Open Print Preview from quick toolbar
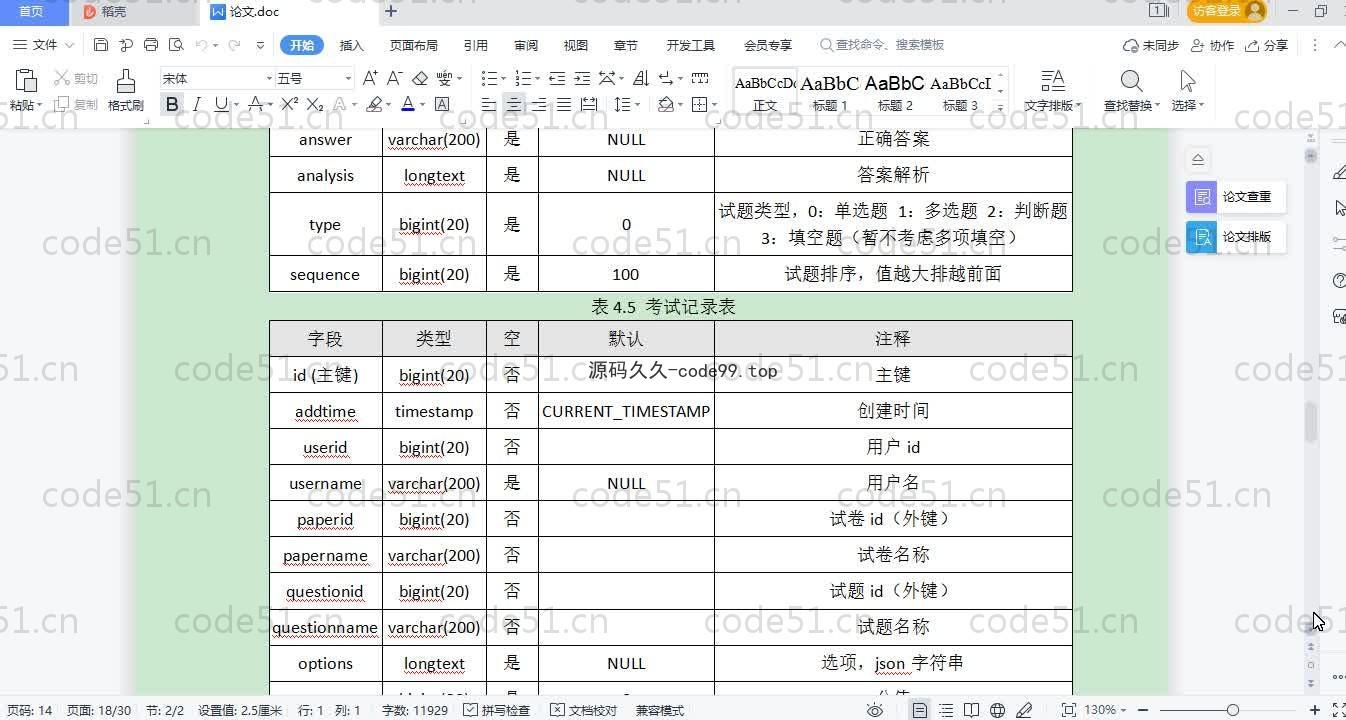Image resolution: width=1346 pixels, height=720 pixels. 176,45
